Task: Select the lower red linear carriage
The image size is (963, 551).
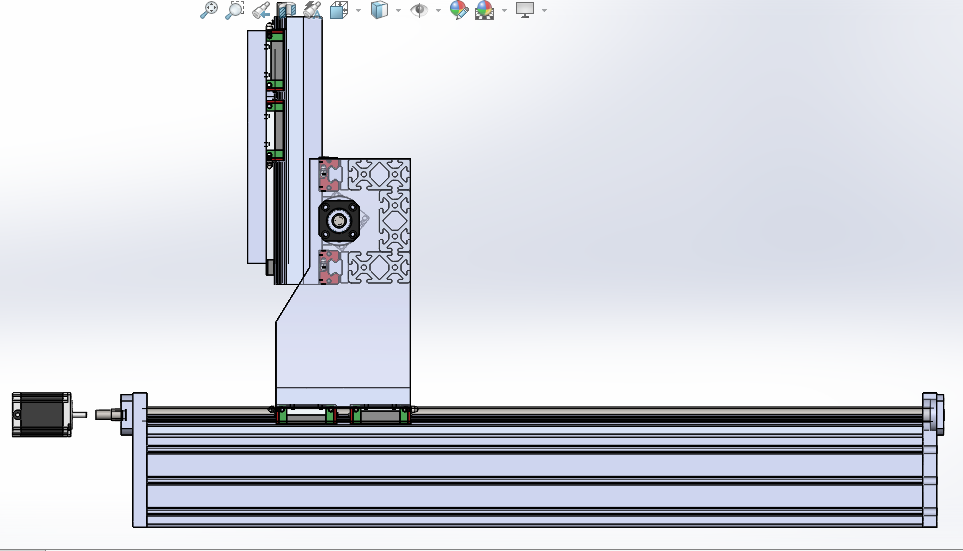Action: [x=329, y=267]
